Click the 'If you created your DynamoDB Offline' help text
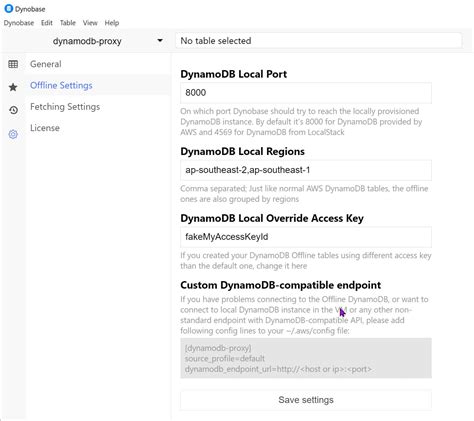This screenshot has width=474, height=421. coord(306,261)
